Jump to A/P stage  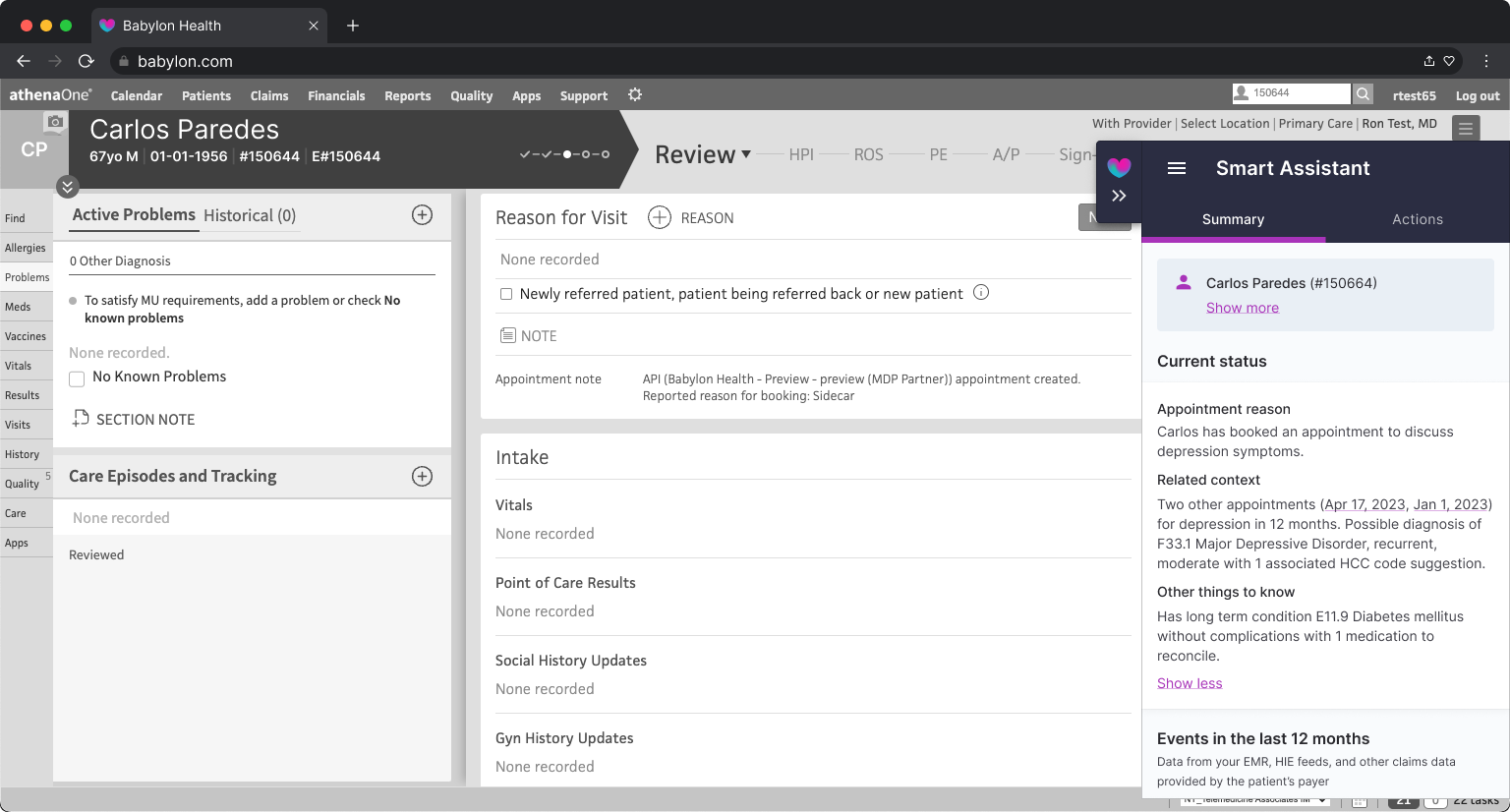click(1007, 154)
